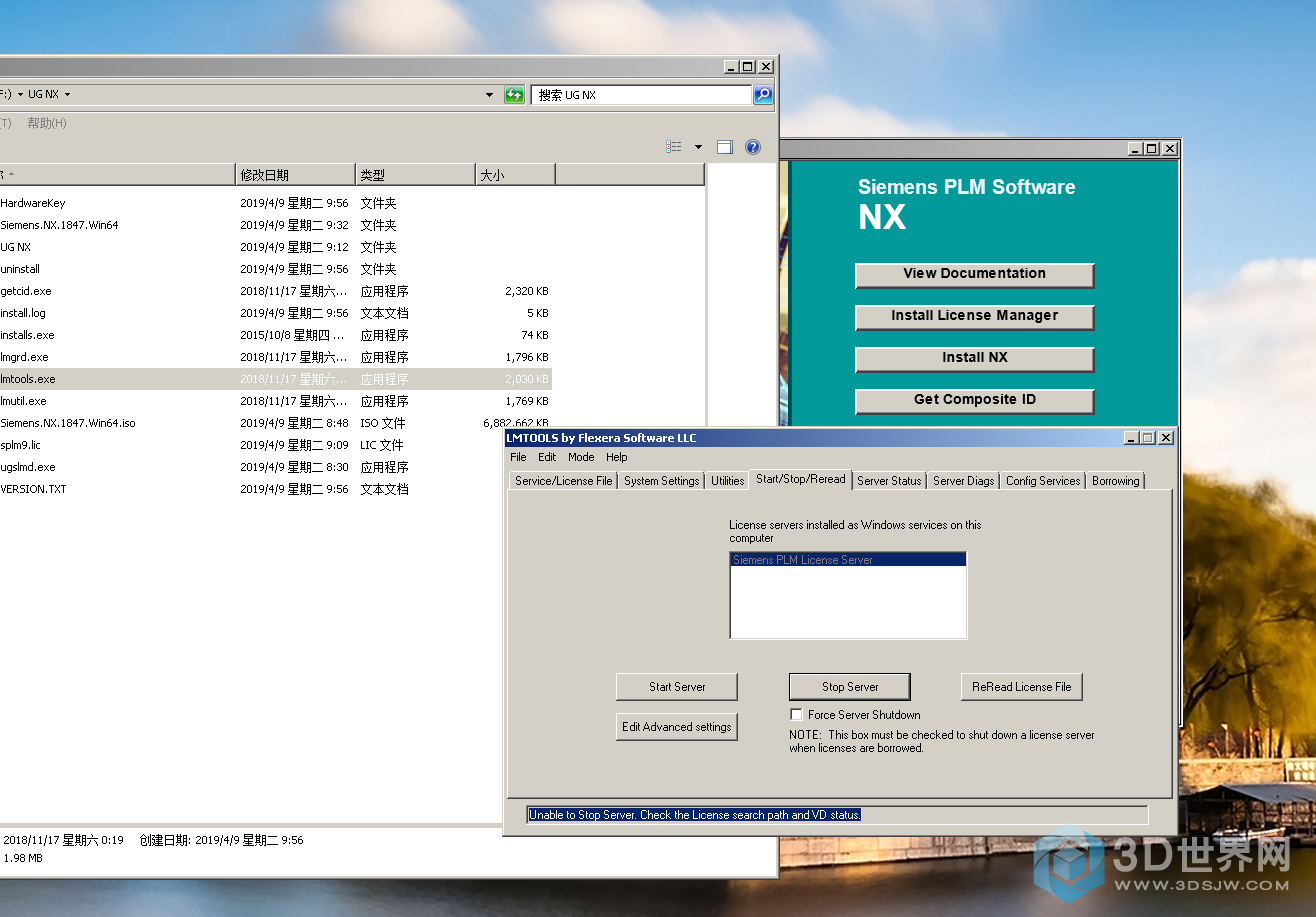Image resolution: width=1316 pixels, height=917 pixels.
Task: Expand the UG NX breadcrumb arrow
Action: point(67,95)
